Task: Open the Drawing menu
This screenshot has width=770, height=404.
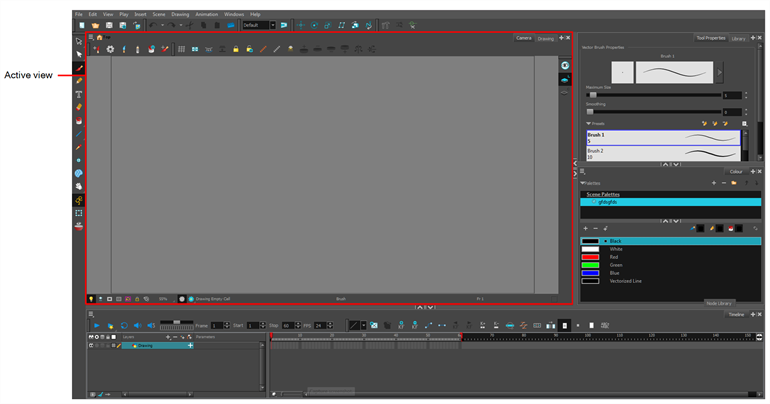Action: click(x=181, y=14)
